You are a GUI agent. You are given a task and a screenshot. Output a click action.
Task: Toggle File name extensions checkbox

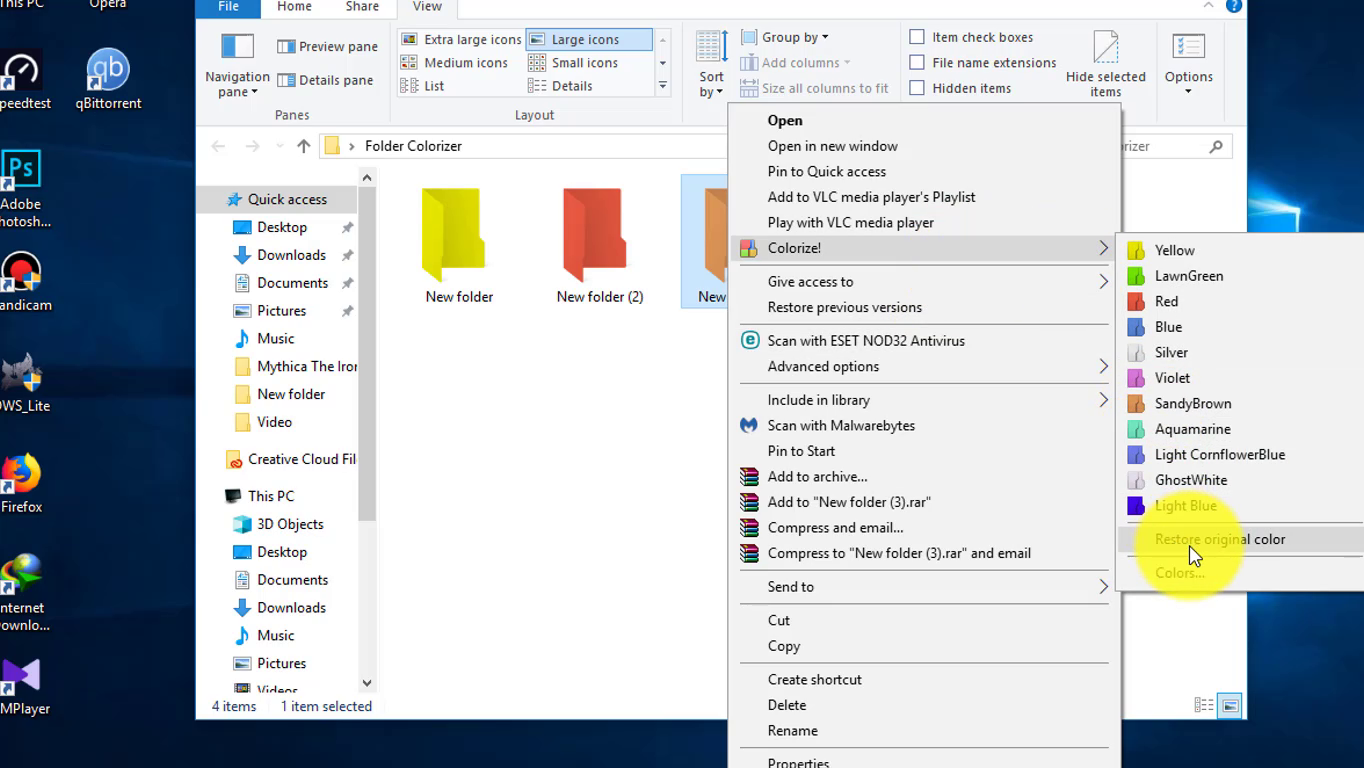click(x=917, y=62)
